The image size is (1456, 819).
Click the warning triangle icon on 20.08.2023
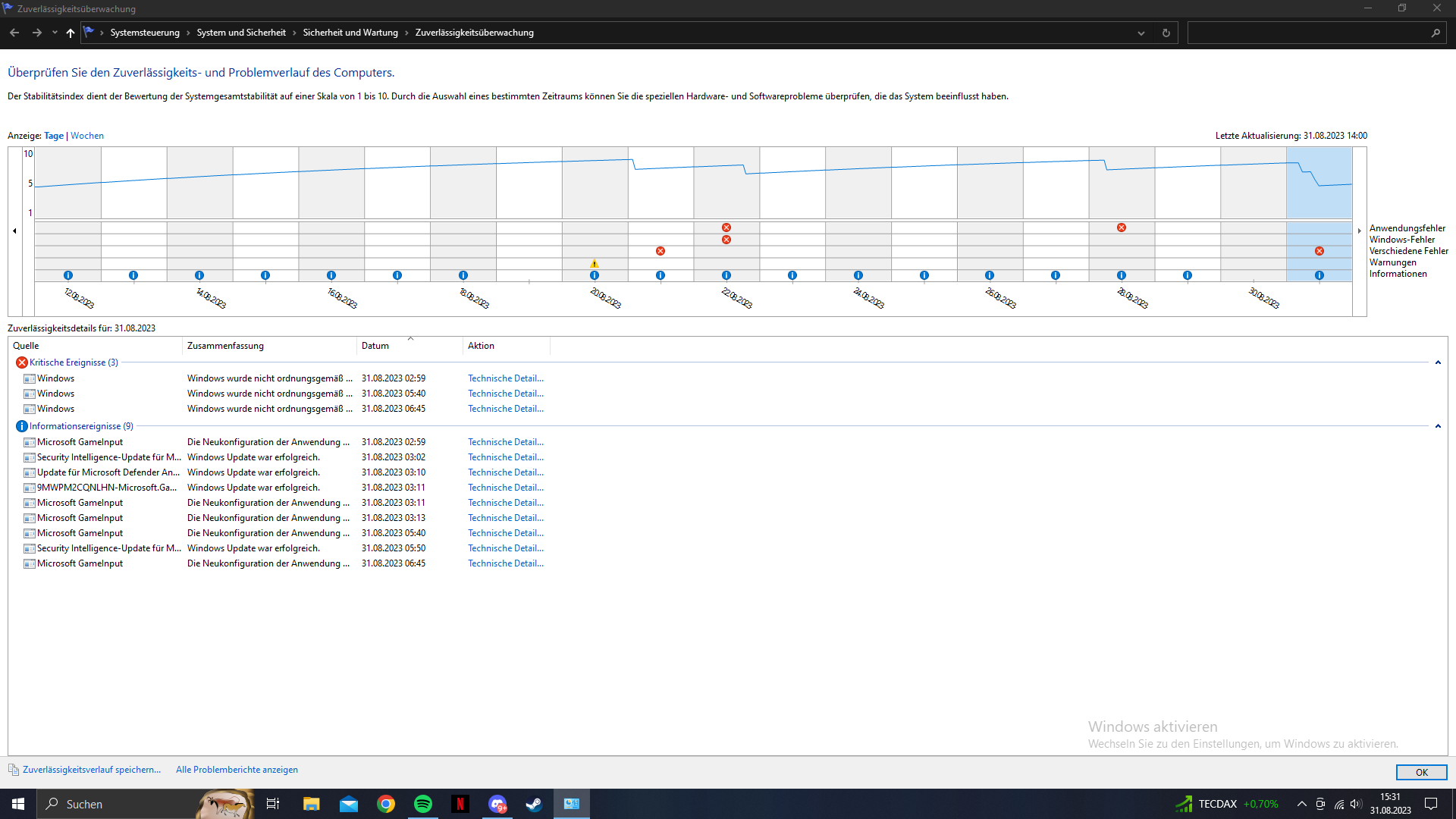point(595,264)
